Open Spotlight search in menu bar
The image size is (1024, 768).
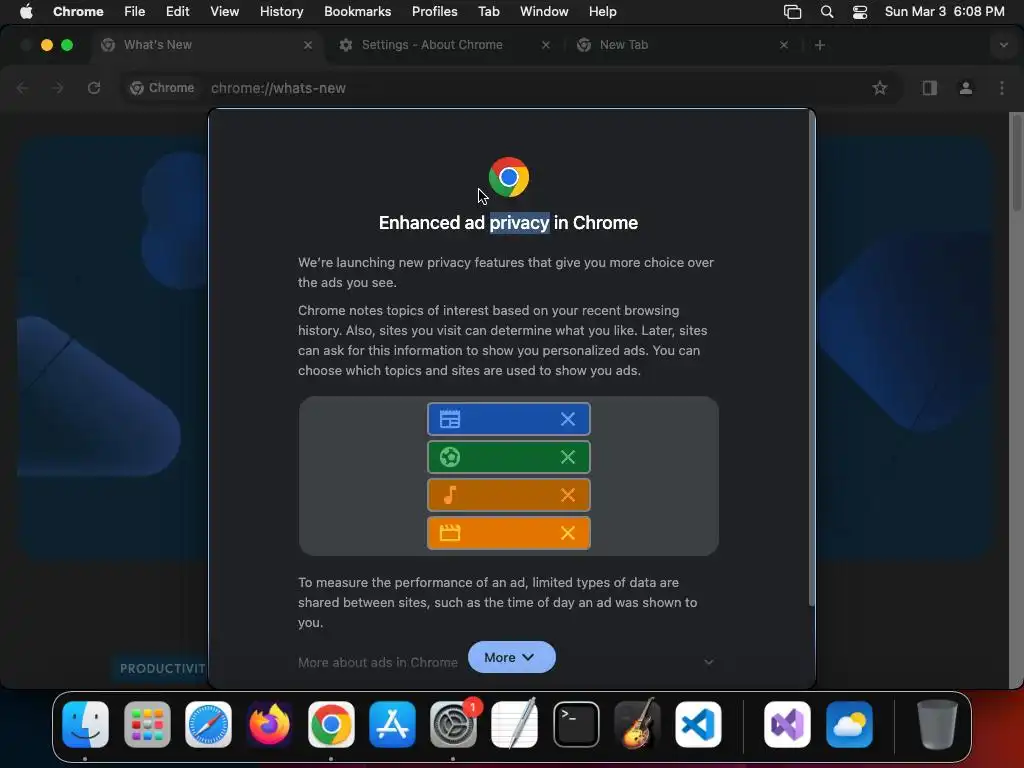click(x=827, y=12)
